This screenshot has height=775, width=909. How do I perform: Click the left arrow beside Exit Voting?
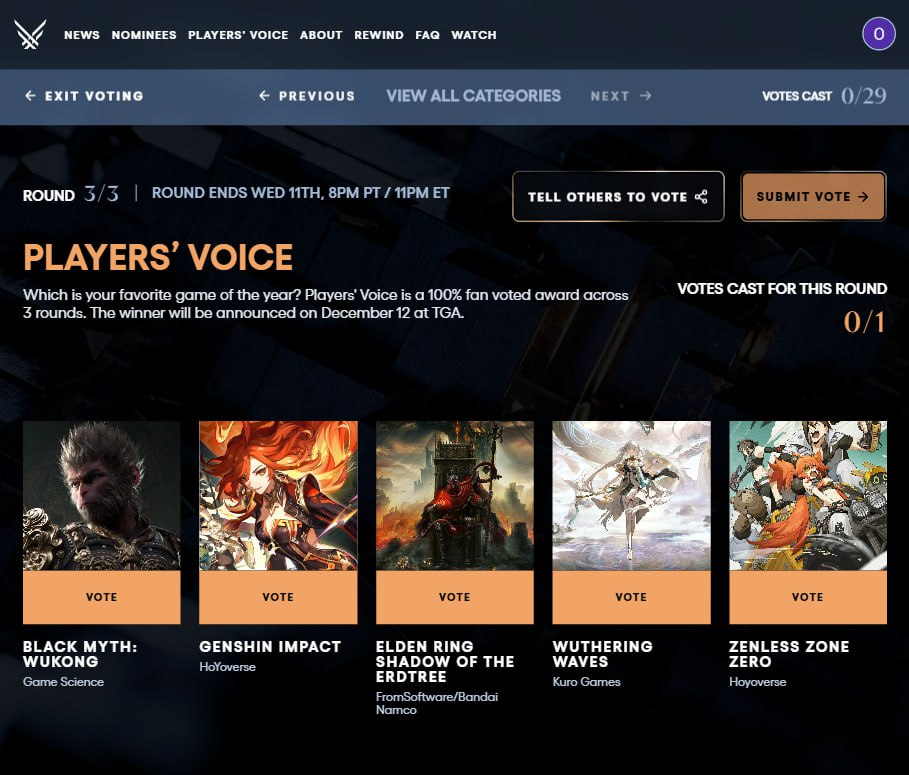click(x=30, y=96)
